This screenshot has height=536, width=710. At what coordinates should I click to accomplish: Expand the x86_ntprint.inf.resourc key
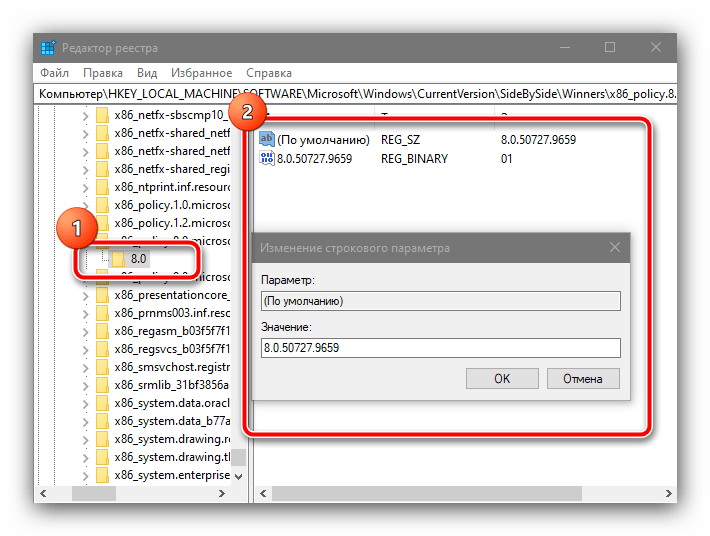tap(86, 187)
